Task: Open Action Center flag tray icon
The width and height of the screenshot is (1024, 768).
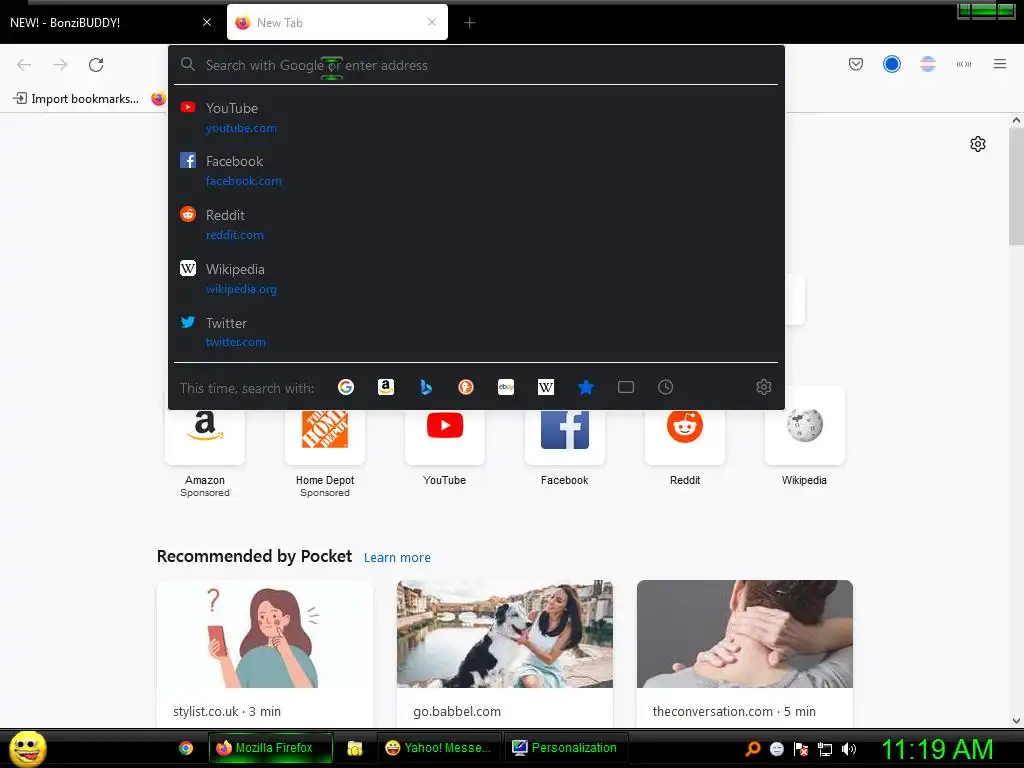Action: [x=801, y=749]
